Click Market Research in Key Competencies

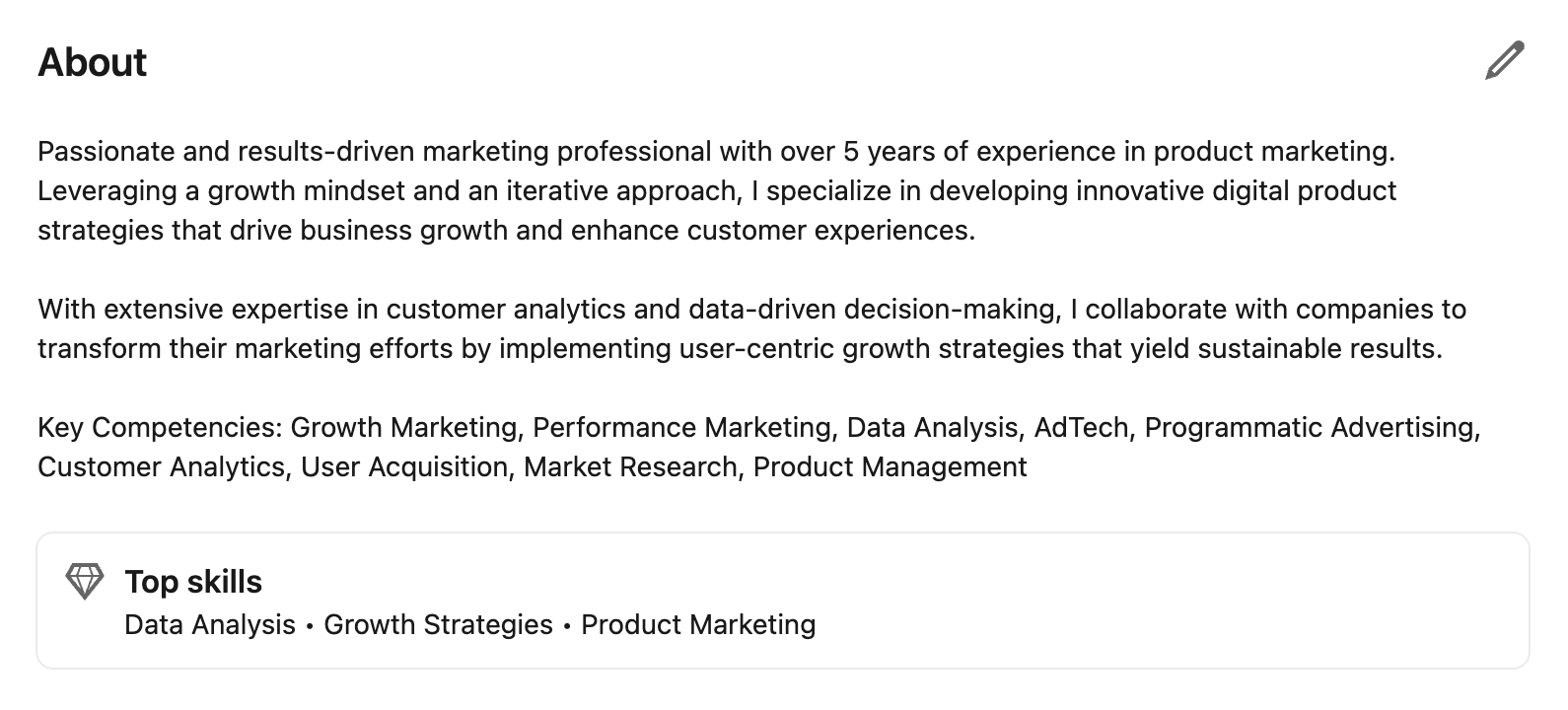(x=630, y=467)
